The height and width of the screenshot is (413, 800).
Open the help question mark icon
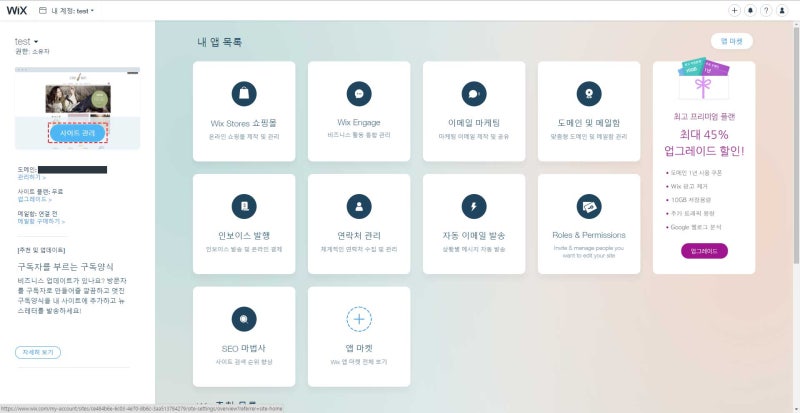click(x=766, y=10)
